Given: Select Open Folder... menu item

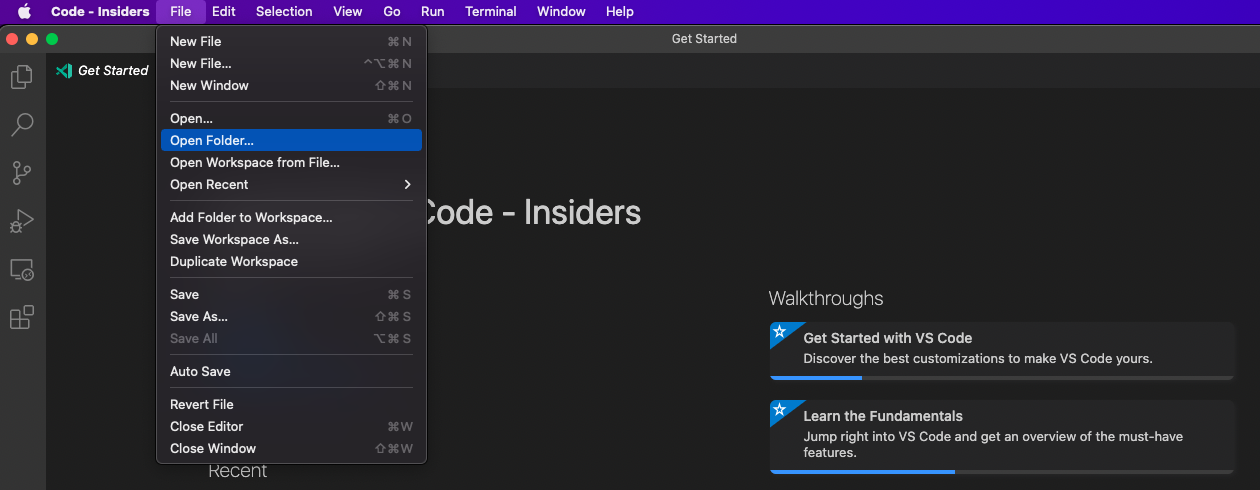Looking at the screenshot, I should tap(291, 140).
